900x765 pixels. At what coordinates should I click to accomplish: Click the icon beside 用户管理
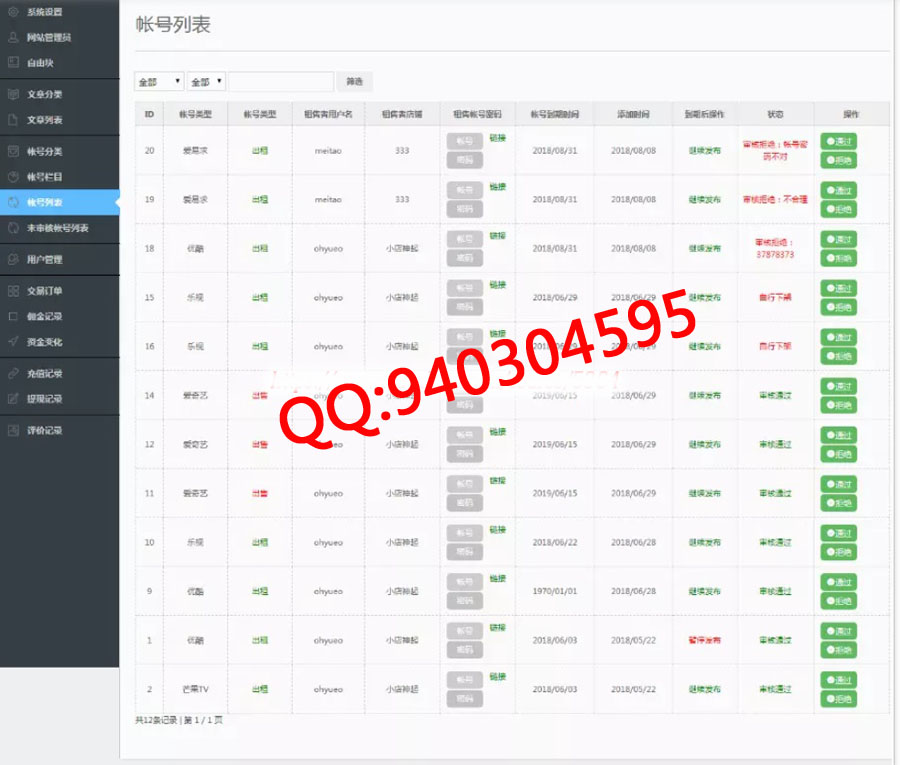coord(13,259)
